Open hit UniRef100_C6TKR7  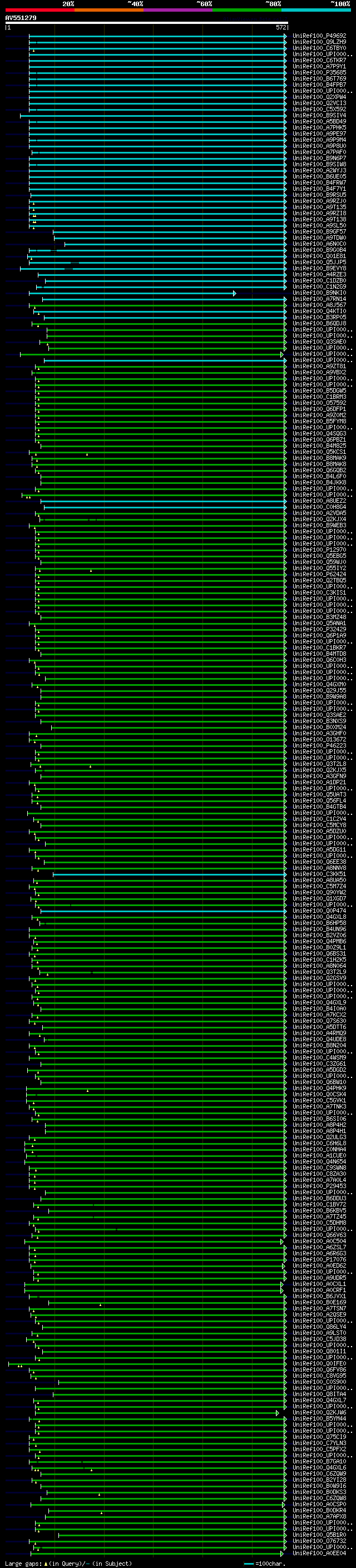coord(319,60)
